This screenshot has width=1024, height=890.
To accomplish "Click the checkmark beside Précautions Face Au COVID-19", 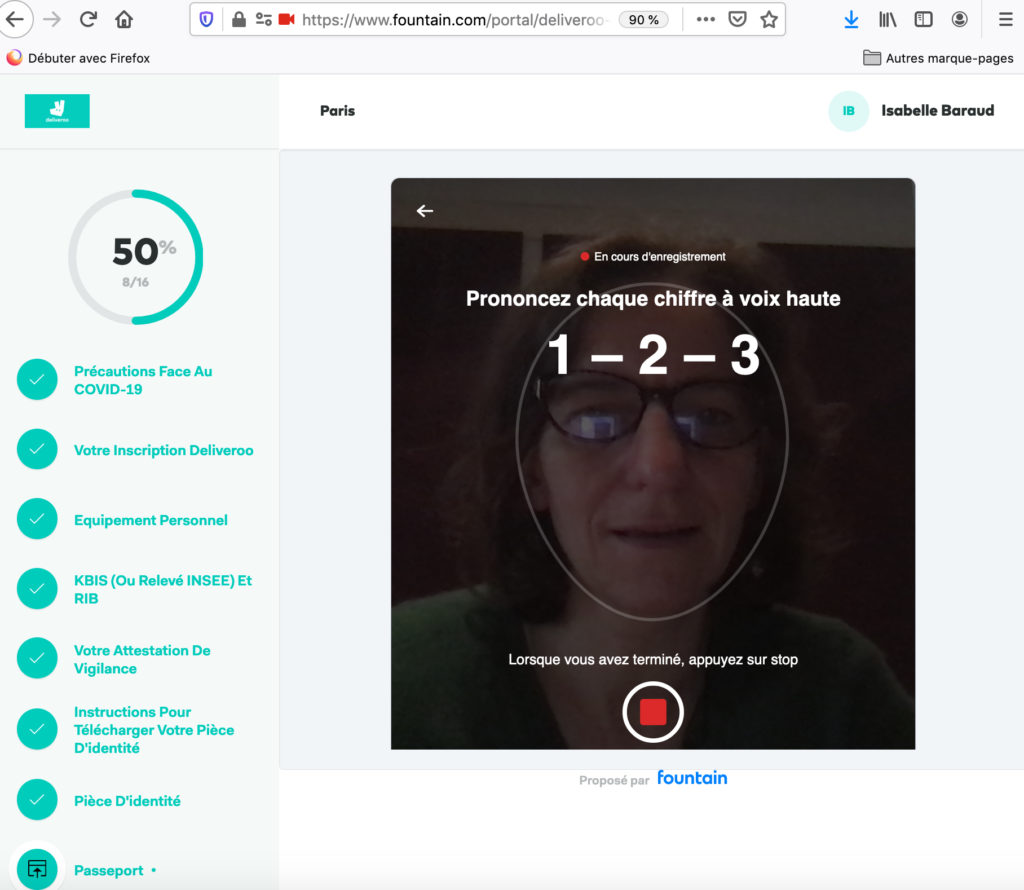I will point(37,379).
